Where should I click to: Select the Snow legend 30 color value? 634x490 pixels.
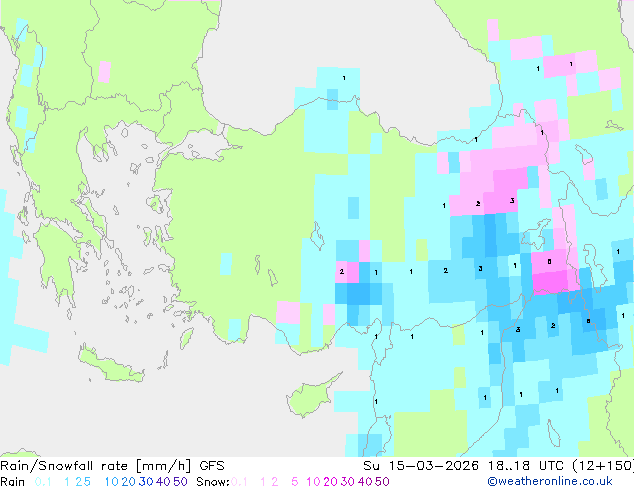pos(348,482)
